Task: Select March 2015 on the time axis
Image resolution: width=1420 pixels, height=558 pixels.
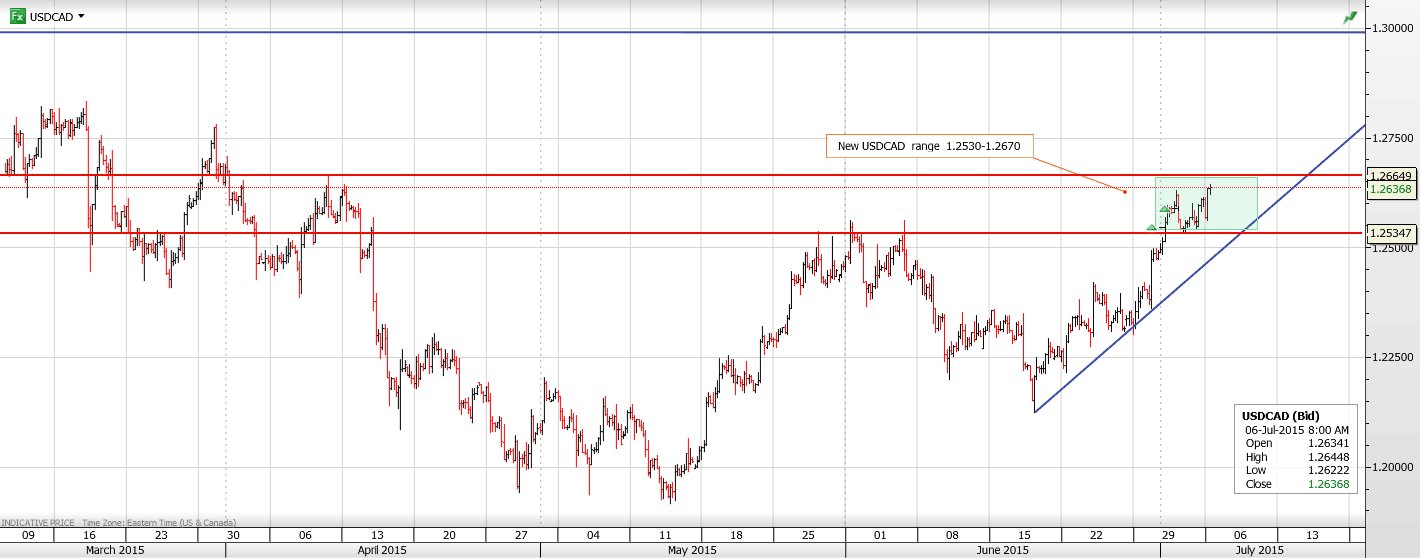Action: click(x=113, y=550)
